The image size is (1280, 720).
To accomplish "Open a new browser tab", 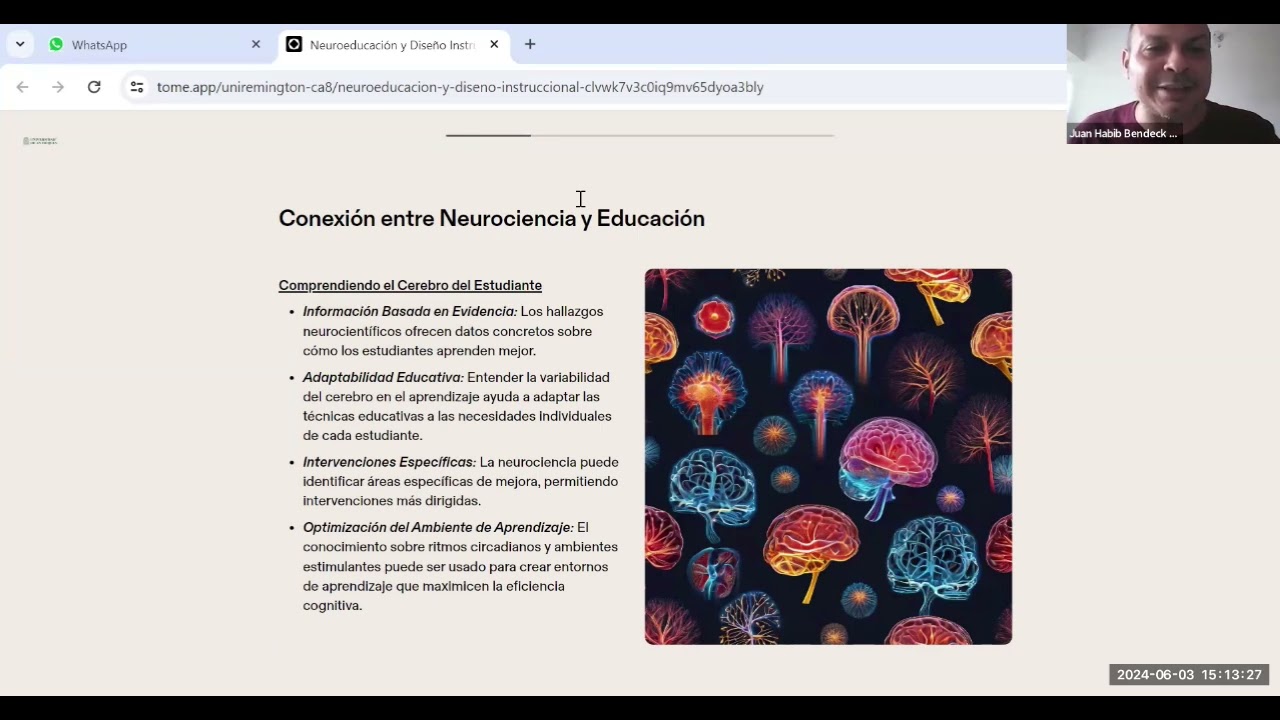I will tap(530, 44).
